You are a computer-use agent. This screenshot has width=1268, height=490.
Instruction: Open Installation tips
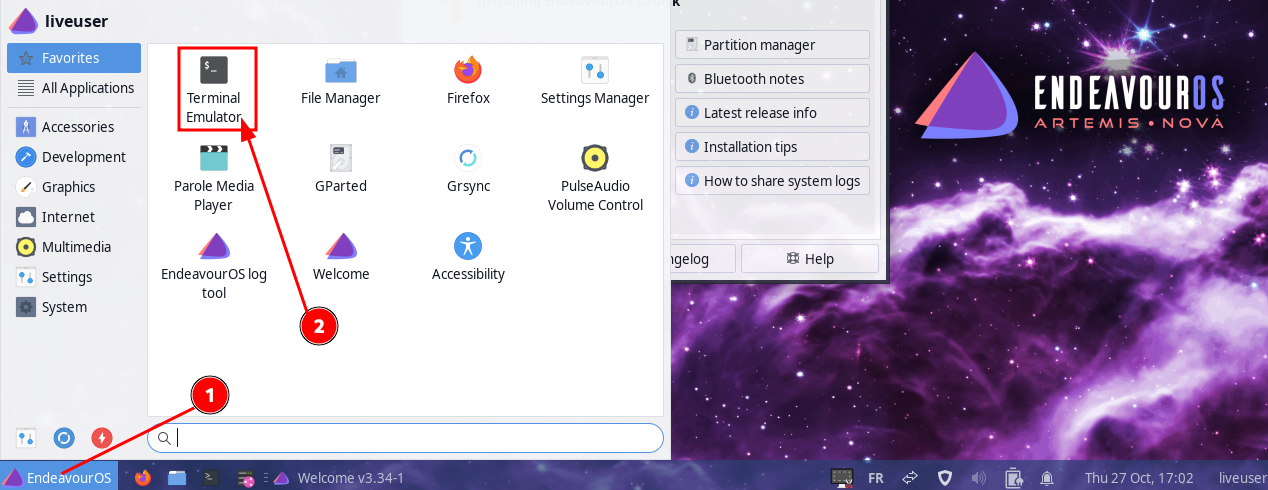(x=772, y=147)
